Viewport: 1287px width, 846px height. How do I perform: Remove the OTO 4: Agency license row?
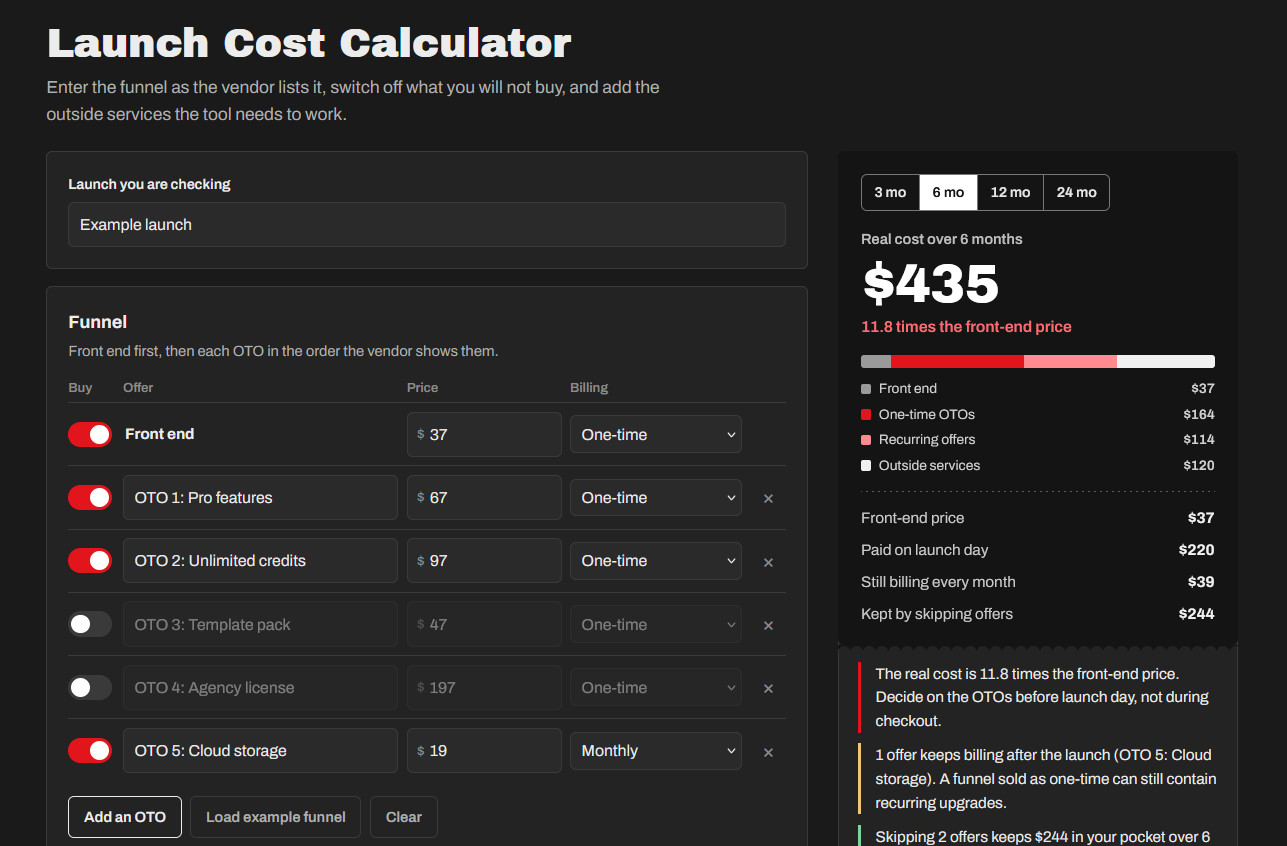768,688
